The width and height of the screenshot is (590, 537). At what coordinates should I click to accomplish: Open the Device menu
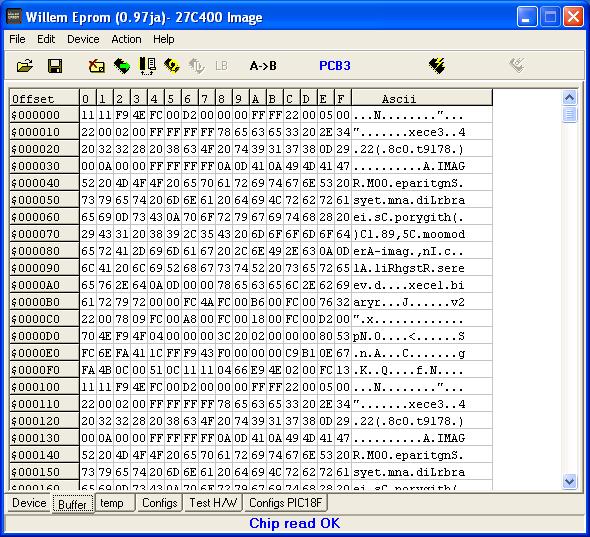tap(83, 39)
